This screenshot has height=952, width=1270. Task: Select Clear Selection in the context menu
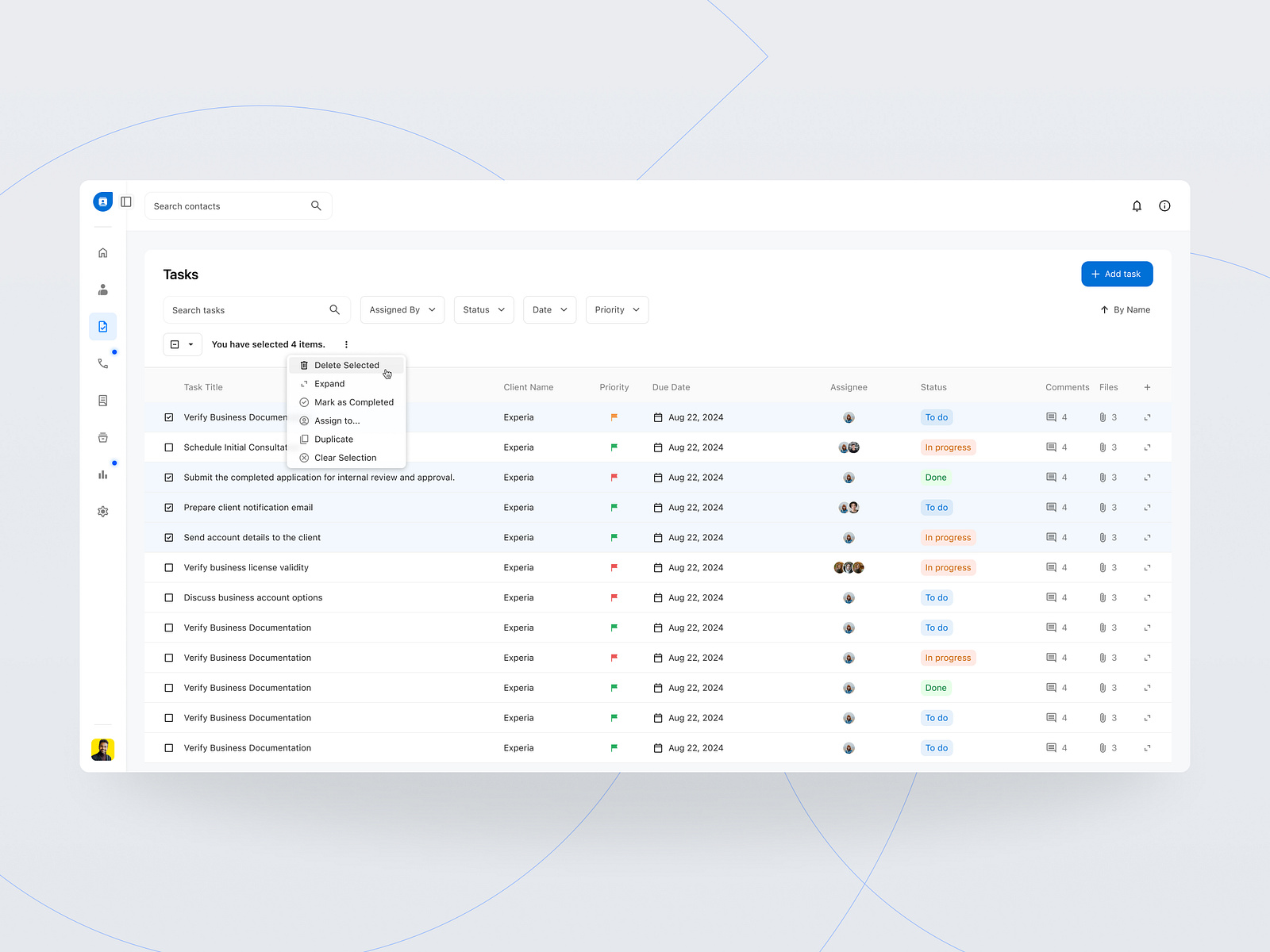pyautogui.click(x=345, y=458)
